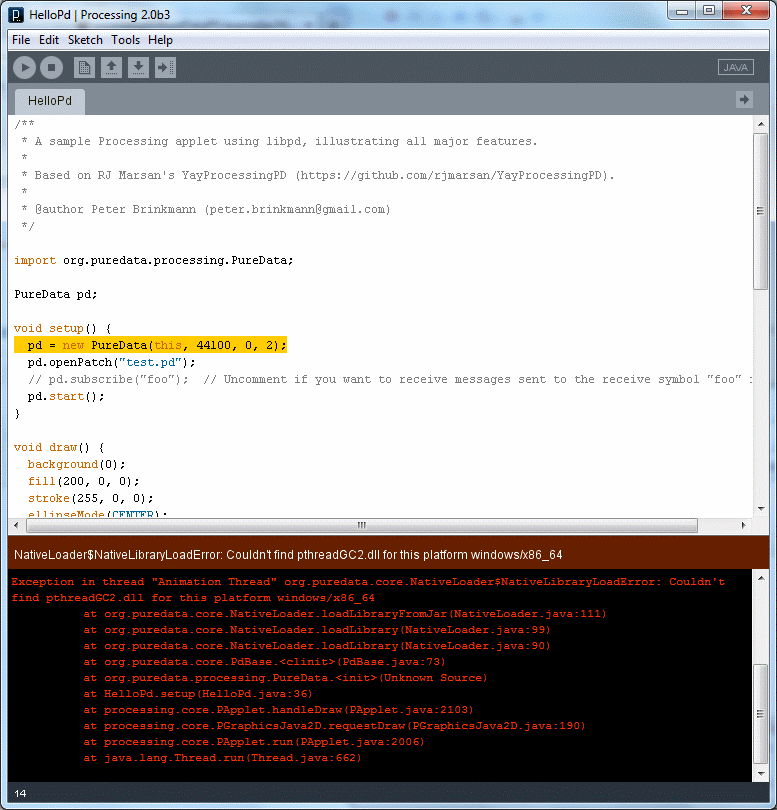
Task: Open the tab menu arrow beside HelloPd
Action: click(x=744, y=100)
